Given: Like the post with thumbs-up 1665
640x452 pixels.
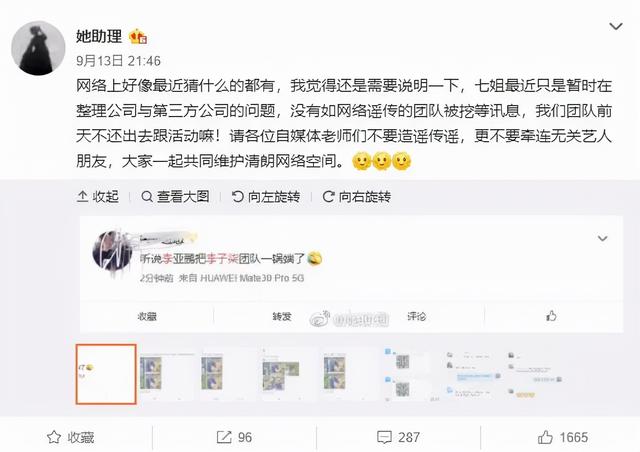Looking at the screenshot, I should click(562, 437).
